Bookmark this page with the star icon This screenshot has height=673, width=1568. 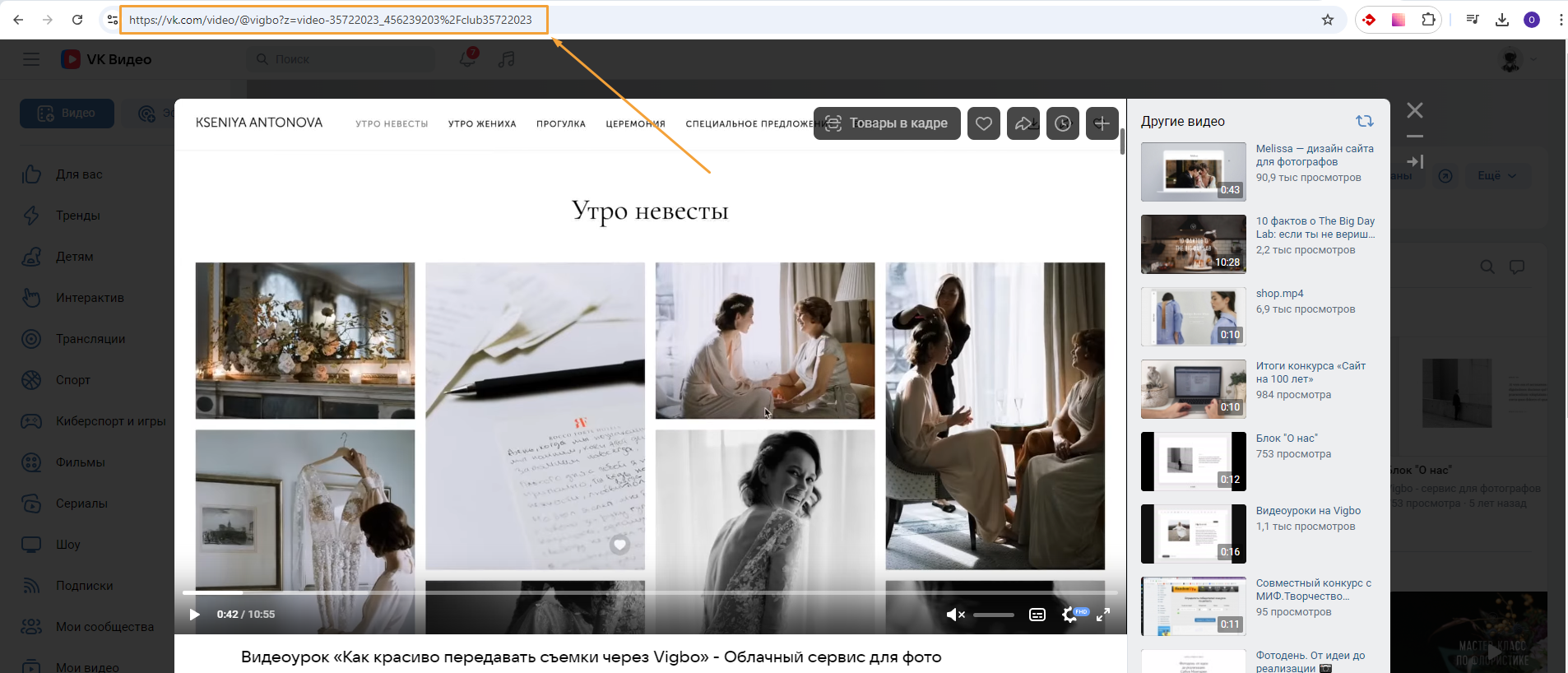[1328, 20]
